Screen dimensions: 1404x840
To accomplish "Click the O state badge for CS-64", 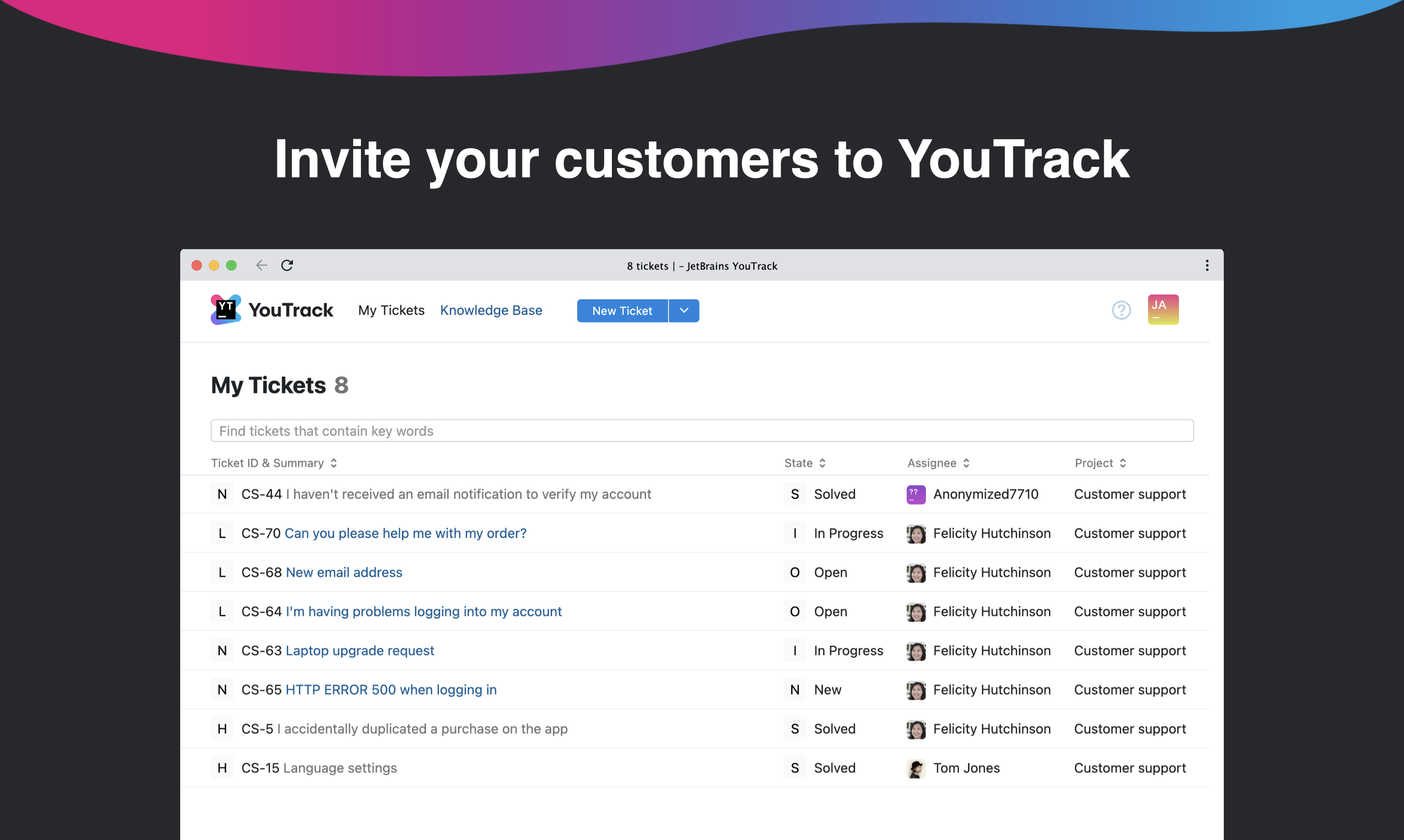I will pos(795,611).
